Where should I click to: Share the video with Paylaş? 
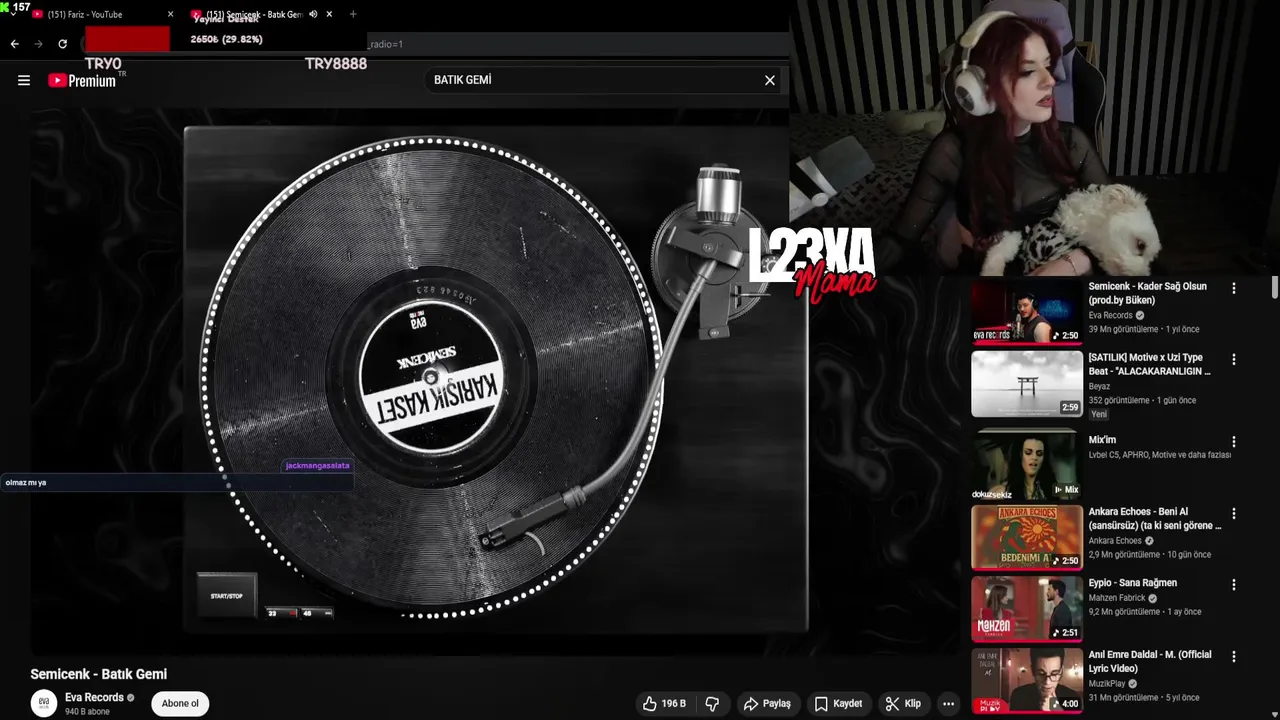767,704
